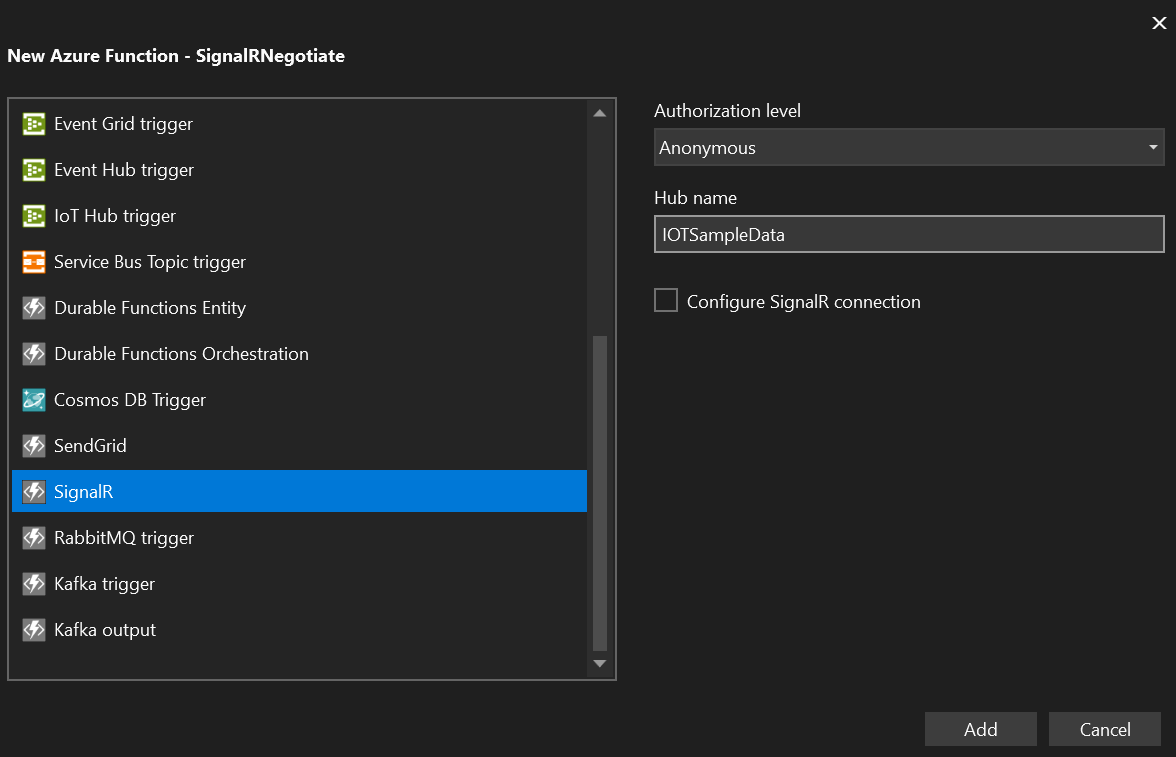Click the IoT Hub trigger icon
1176x757 pixels.
[34, 216]
